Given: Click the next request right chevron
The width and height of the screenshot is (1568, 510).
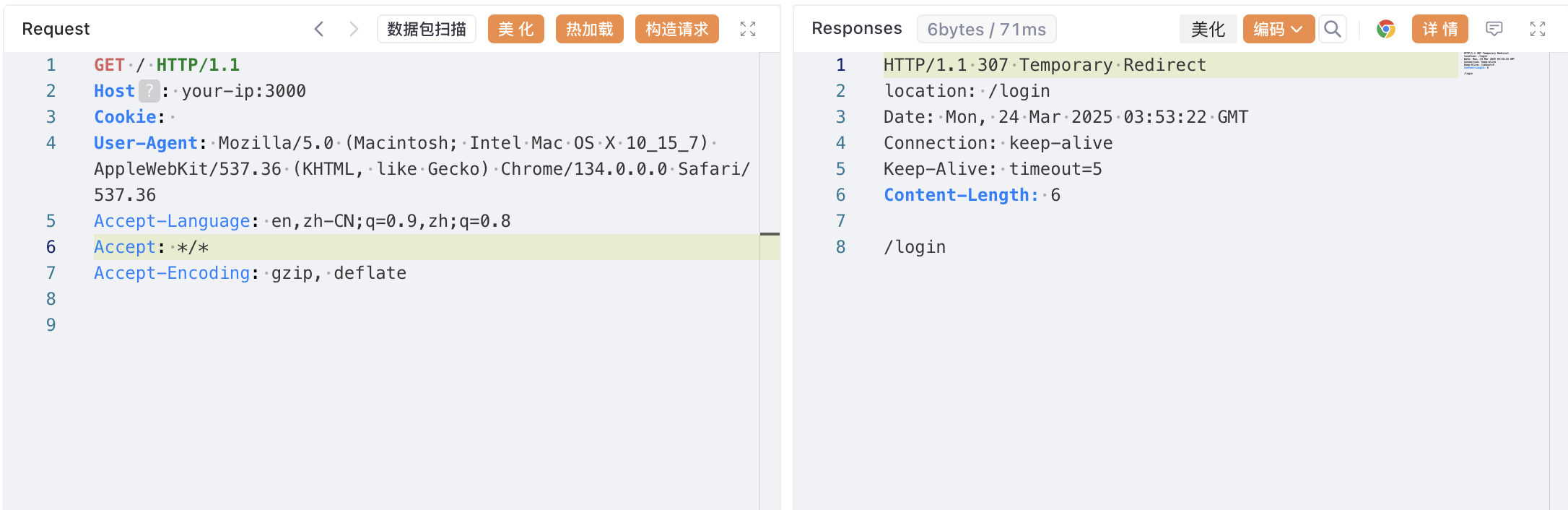Looking at the screenshot, I should pos(353,29).
